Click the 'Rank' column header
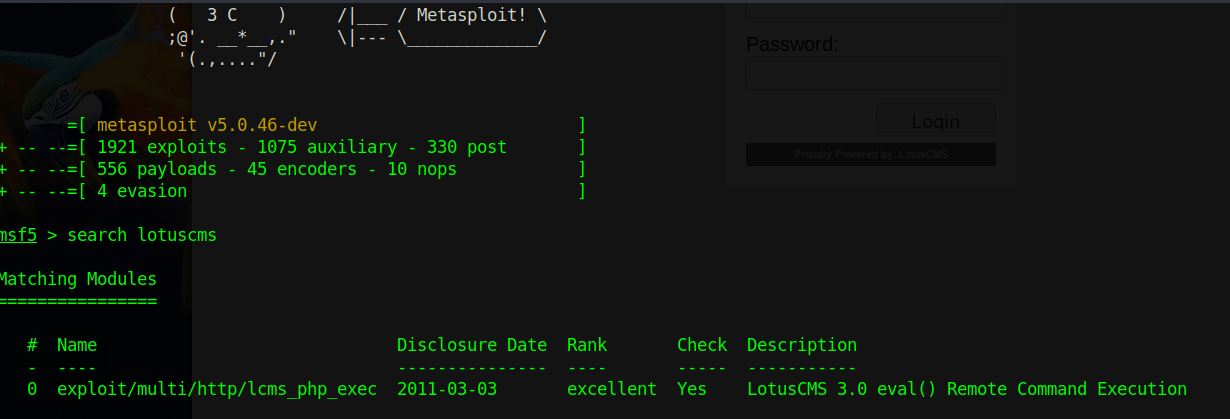 [587, 345]
